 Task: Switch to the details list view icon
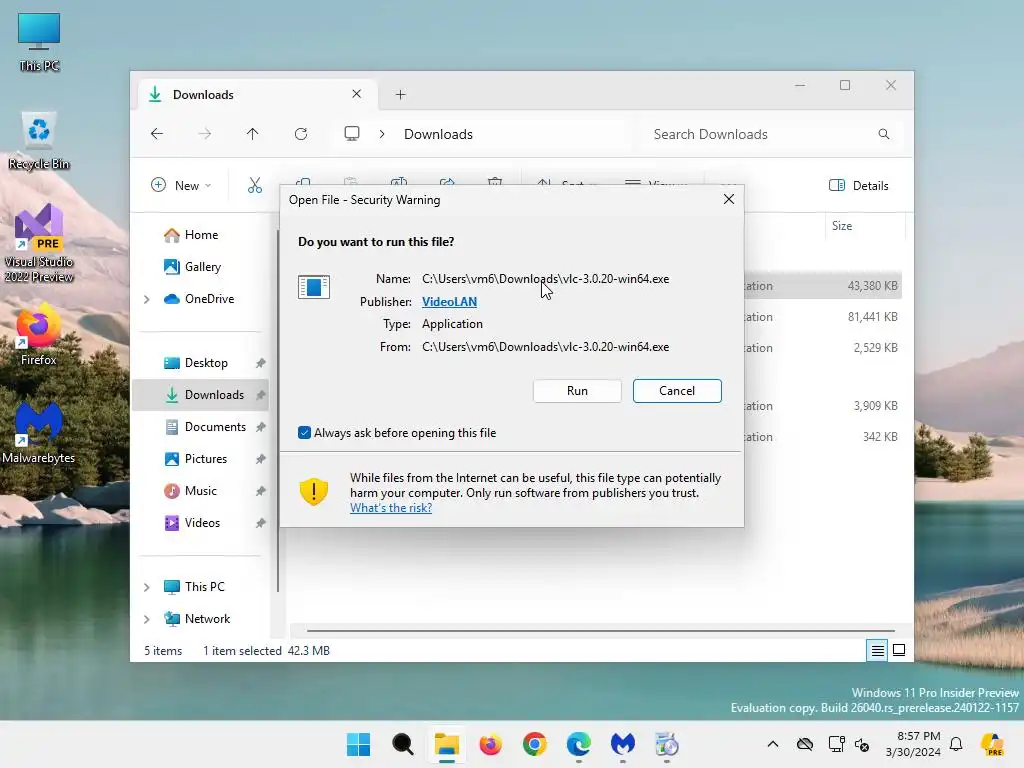pos(877,650)
